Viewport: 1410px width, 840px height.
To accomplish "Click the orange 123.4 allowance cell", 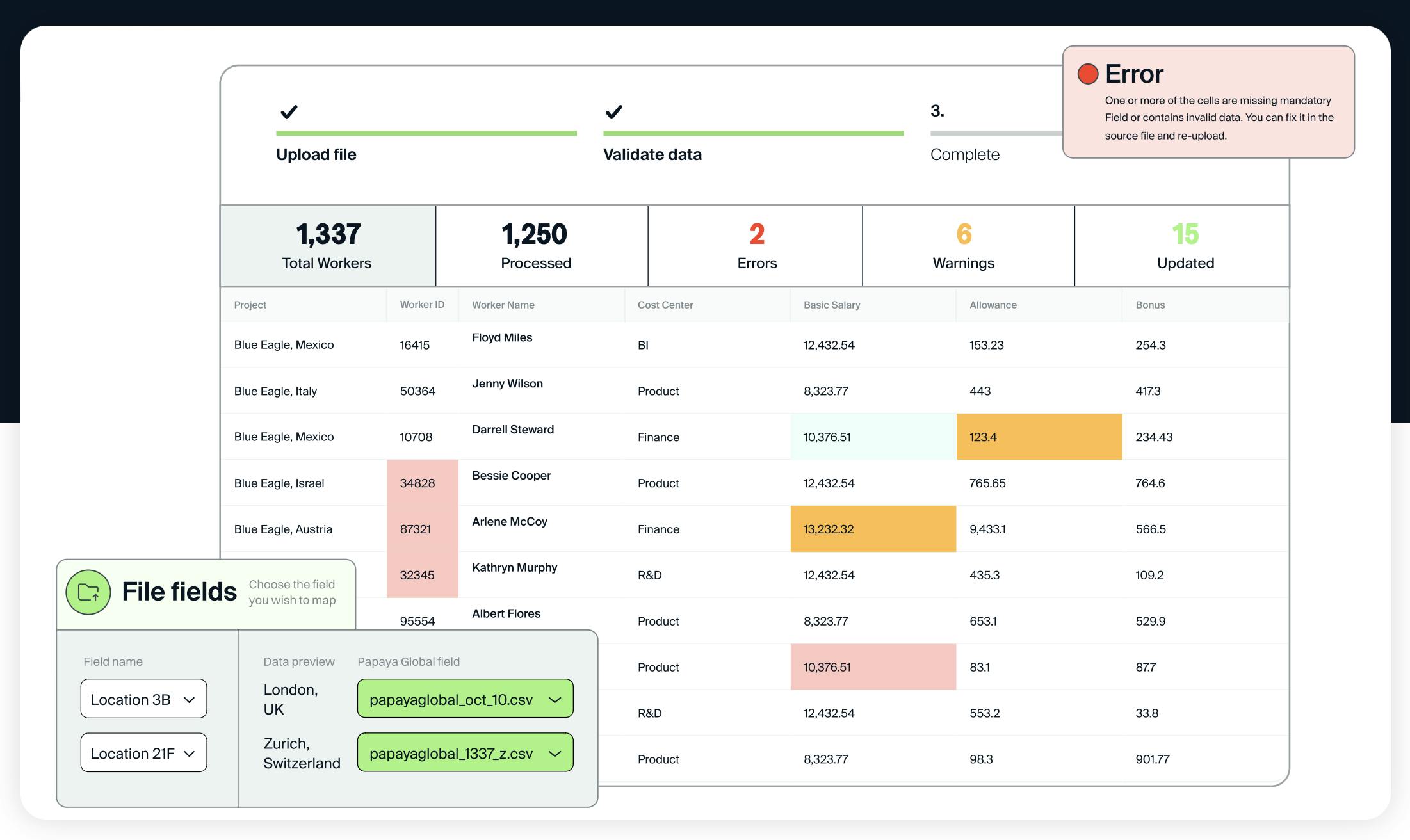I will coord(1039,437).
